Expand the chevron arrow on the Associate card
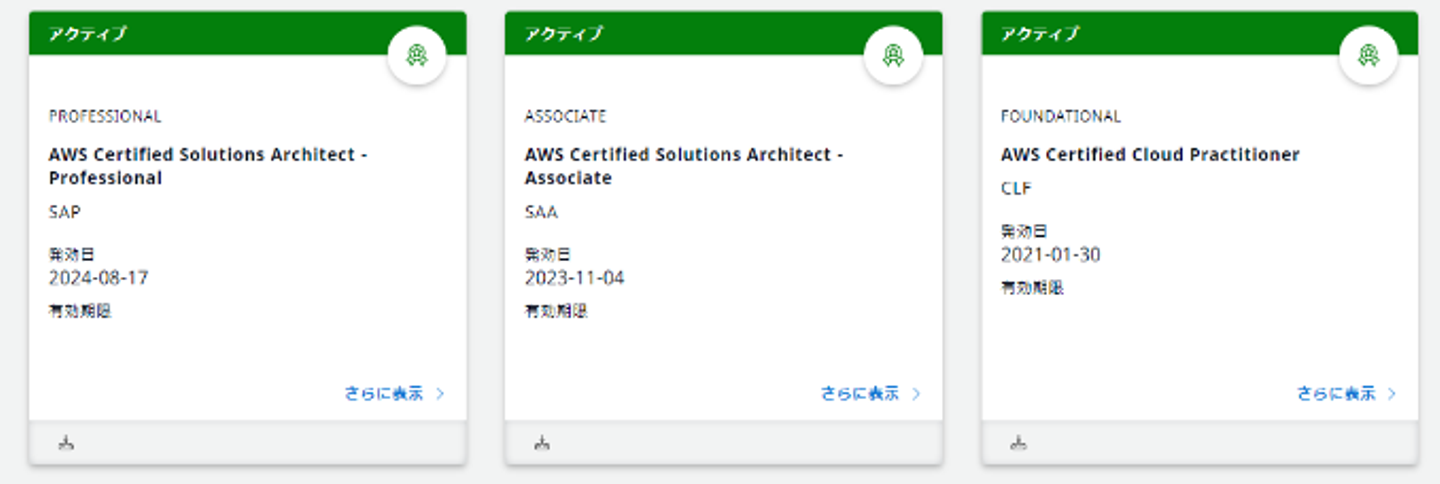The image size is (1440, 484). pos(916,394)
